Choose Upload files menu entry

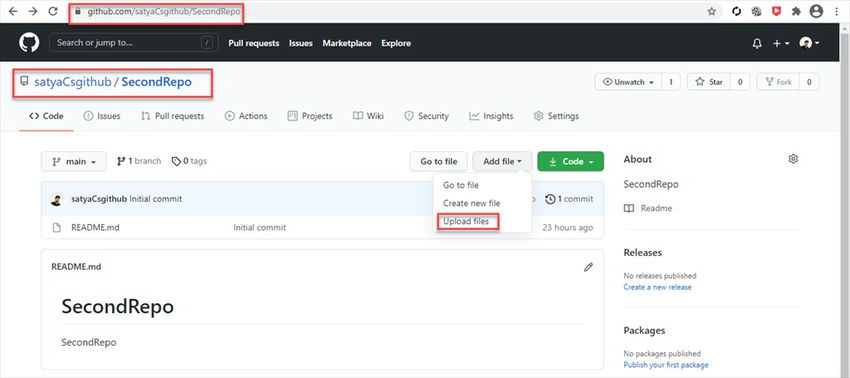click(466, 221)
